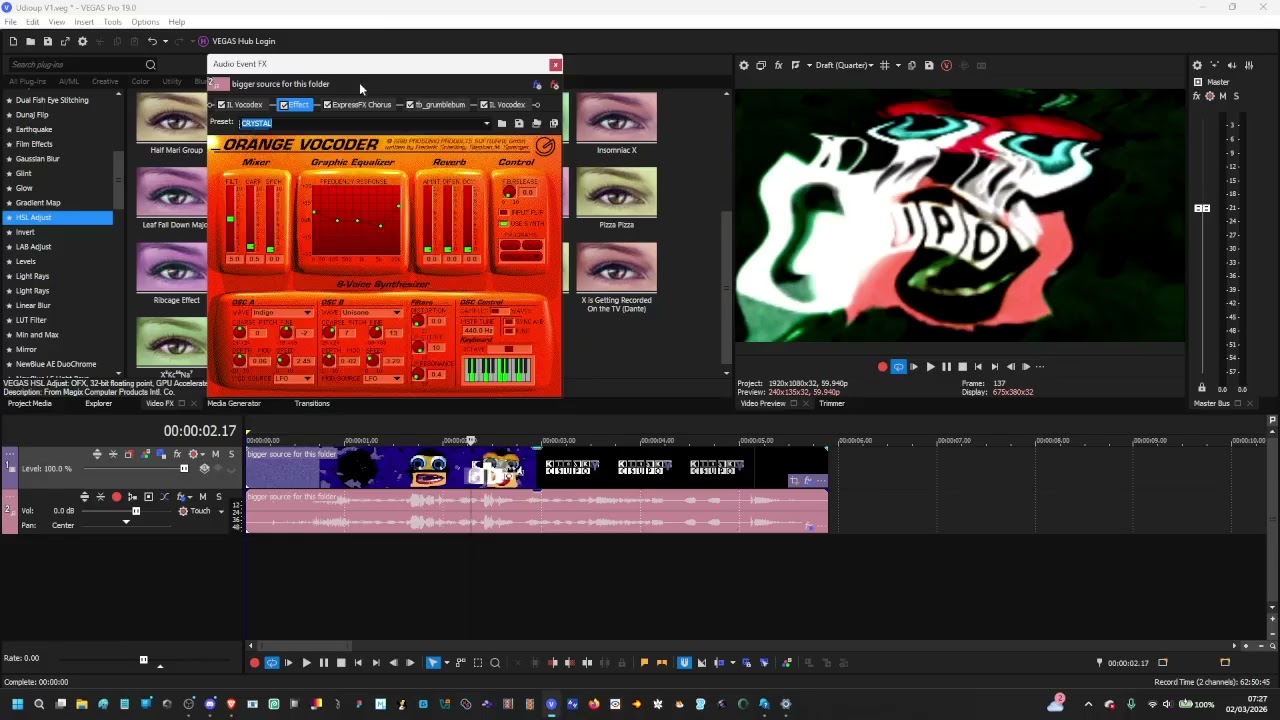Pause playback under the video preview
The image size is (1280, 720).
click(x=946, y=367)
